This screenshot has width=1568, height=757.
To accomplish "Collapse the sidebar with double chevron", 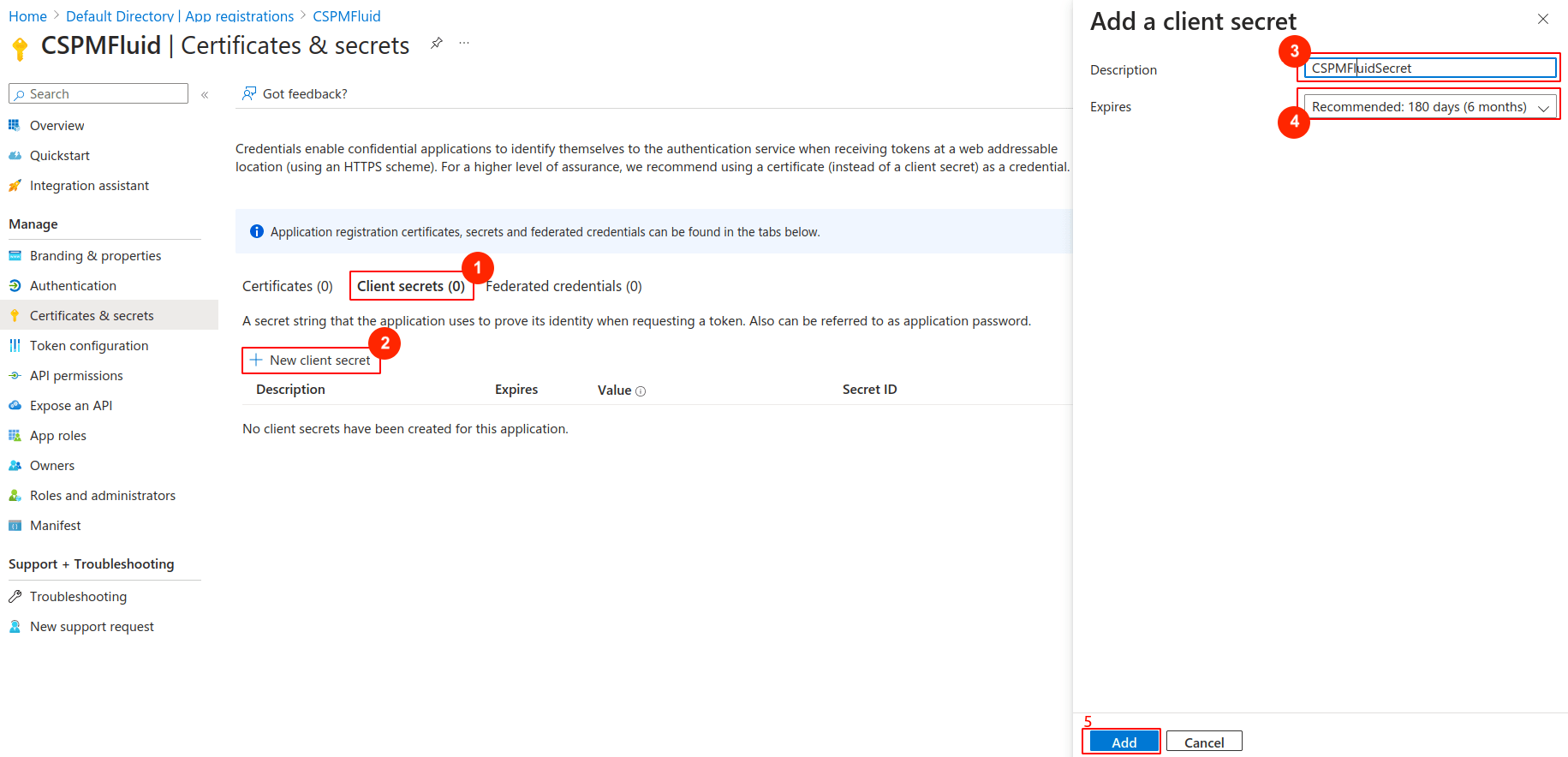I will click(205, 94).
